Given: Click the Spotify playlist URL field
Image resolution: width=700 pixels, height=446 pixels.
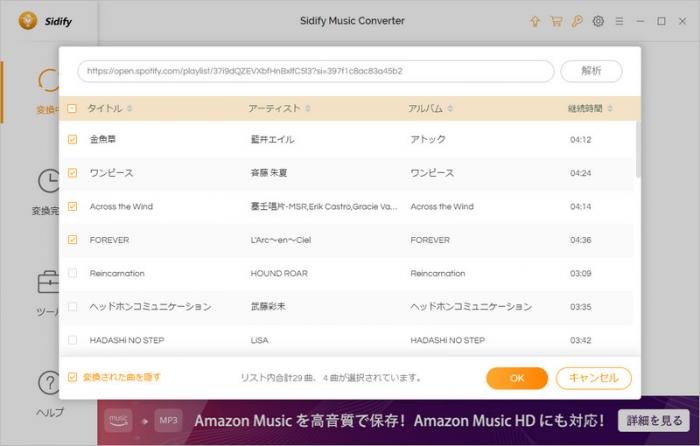Looking at the screenshot, I should coord(316,71).
